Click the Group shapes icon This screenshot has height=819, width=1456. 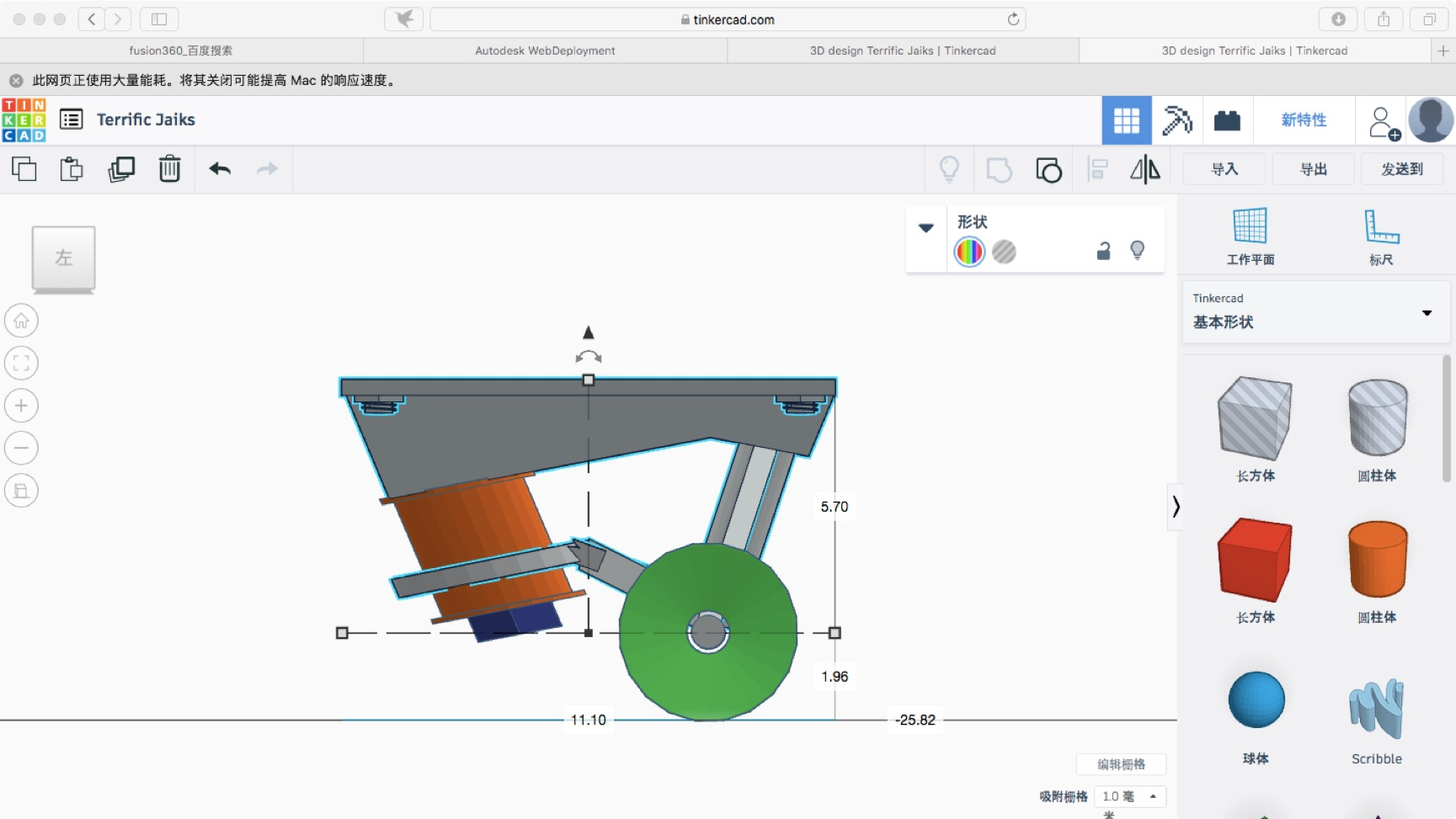point(999,170)
